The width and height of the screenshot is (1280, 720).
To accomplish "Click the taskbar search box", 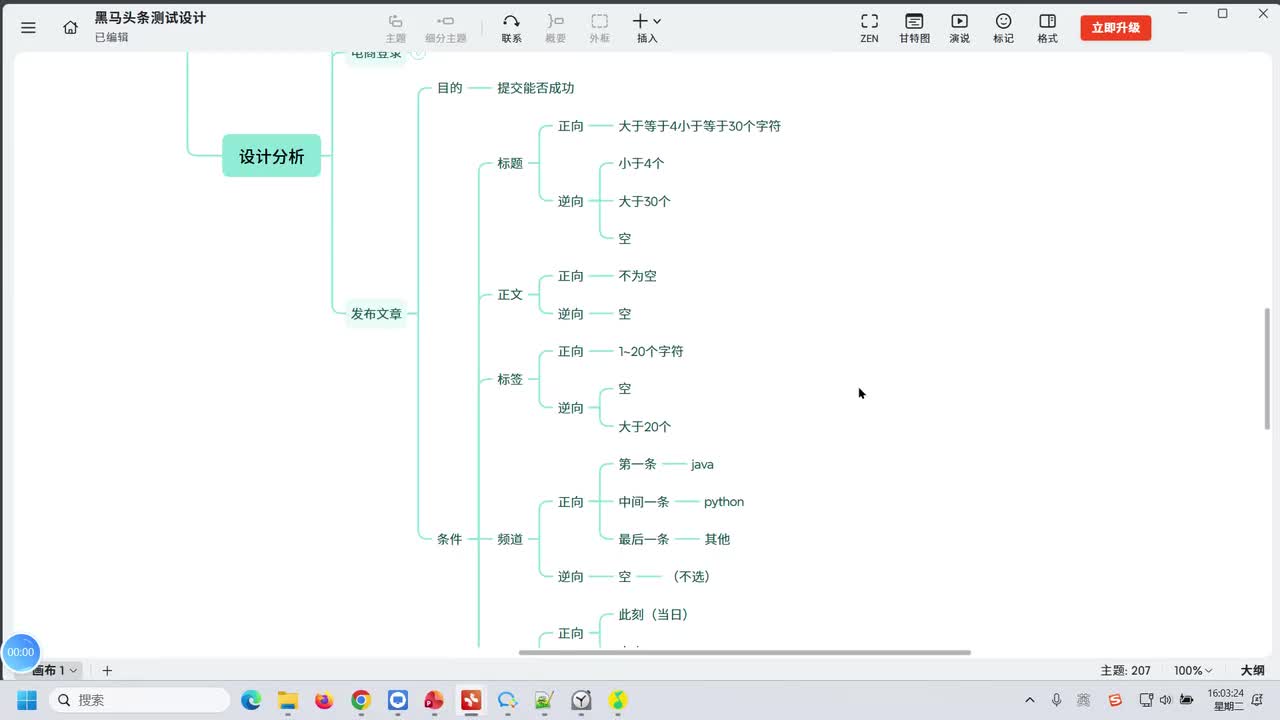I will pyautogui.click(x=140, y=700).
